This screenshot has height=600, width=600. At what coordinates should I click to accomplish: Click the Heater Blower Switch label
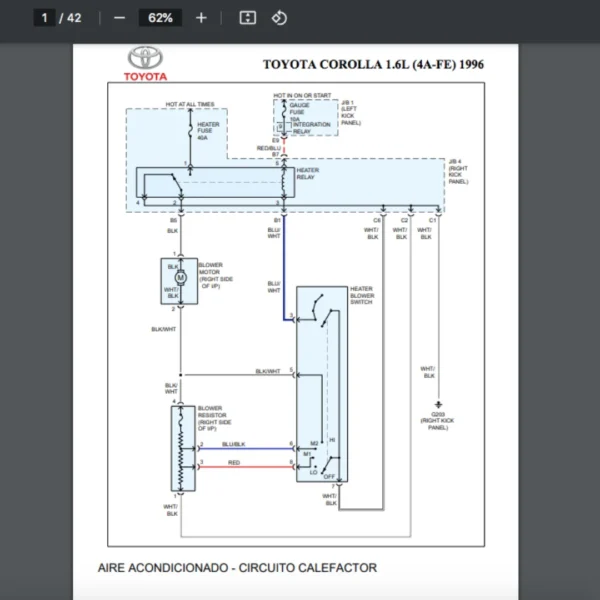point(361,295)
